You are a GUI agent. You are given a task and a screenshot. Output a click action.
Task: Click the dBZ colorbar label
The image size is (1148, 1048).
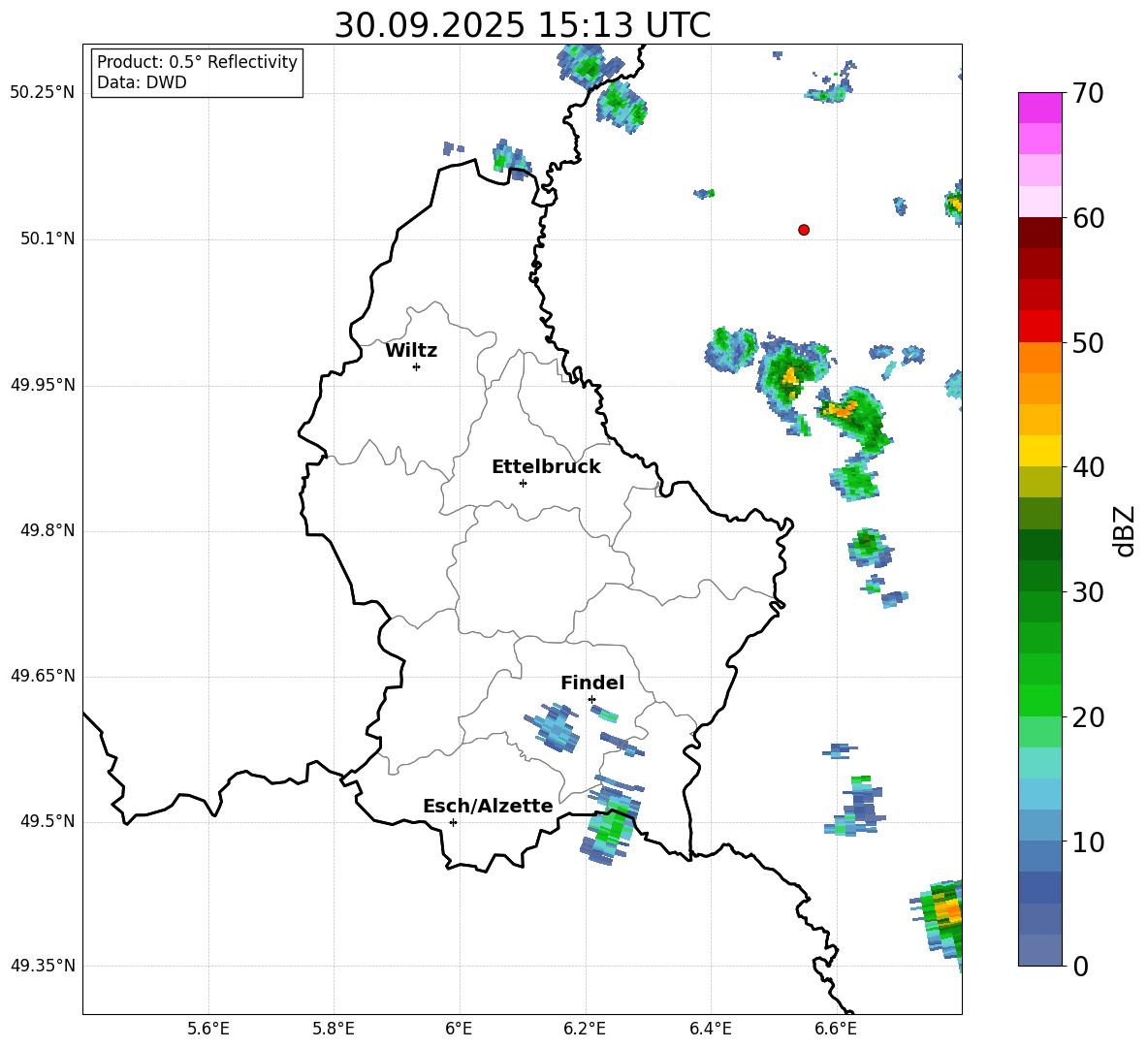point(1124,530)
